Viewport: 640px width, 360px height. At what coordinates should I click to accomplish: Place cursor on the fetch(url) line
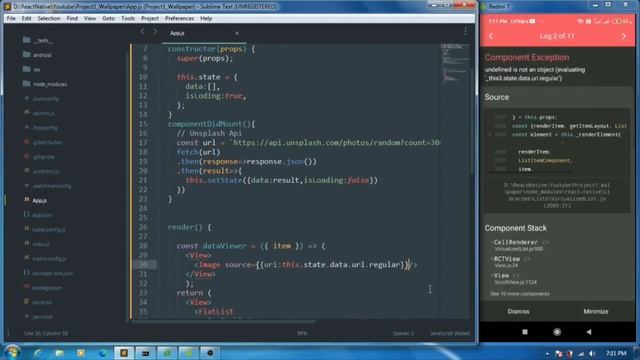pyautogui.click(x=198, y=152)
